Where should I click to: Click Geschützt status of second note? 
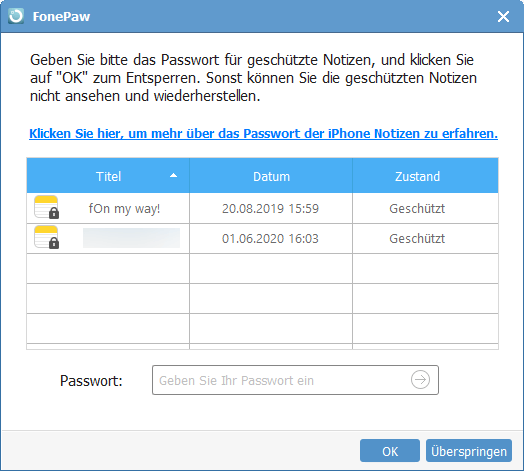pyautogui.click(x=417, y=239)
